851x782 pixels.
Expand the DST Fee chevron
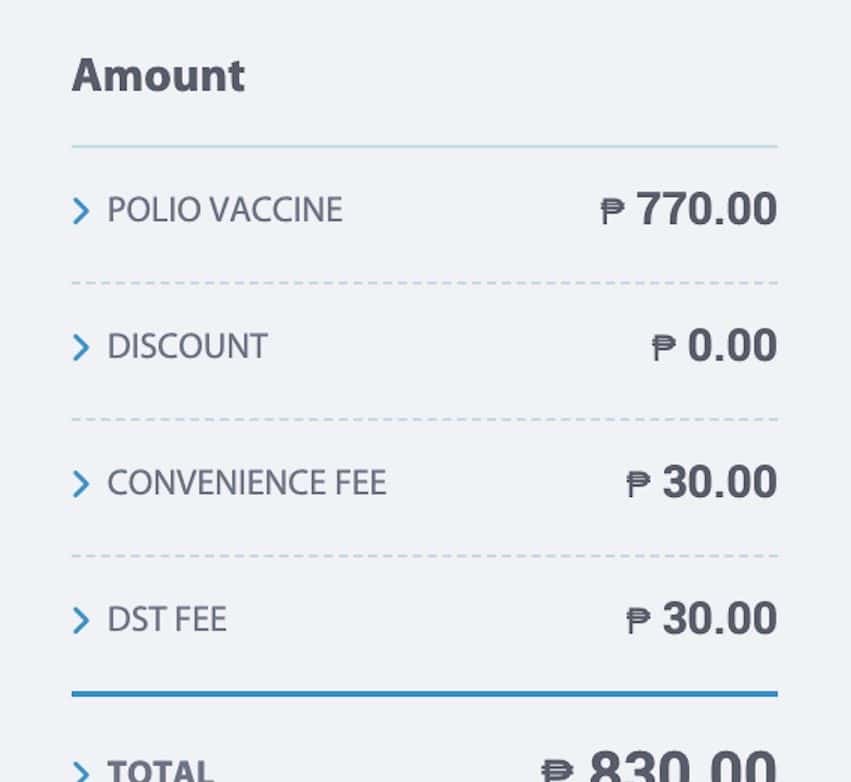tap(81, 620)
